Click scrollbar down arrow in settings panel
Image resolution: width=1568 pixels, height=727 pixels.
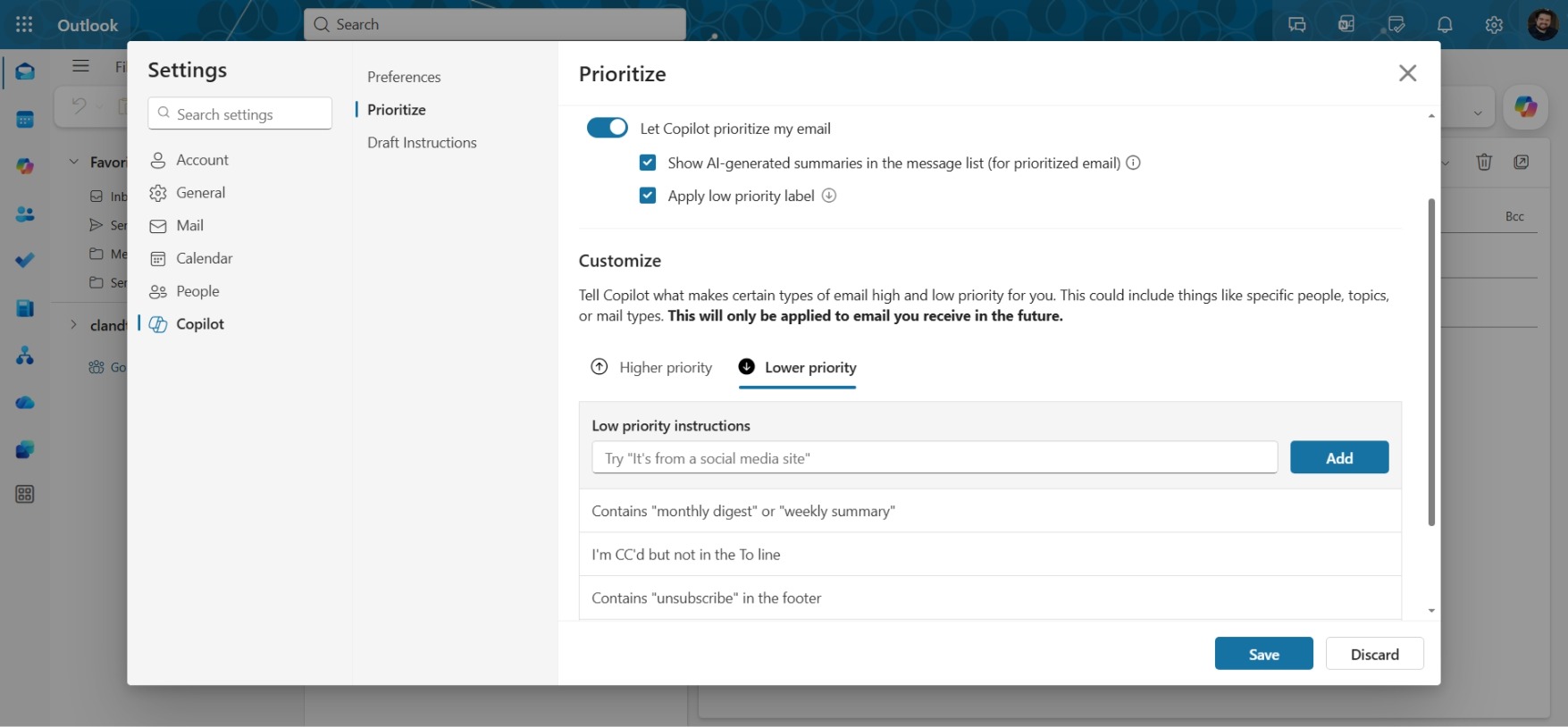coord(1431,611)
